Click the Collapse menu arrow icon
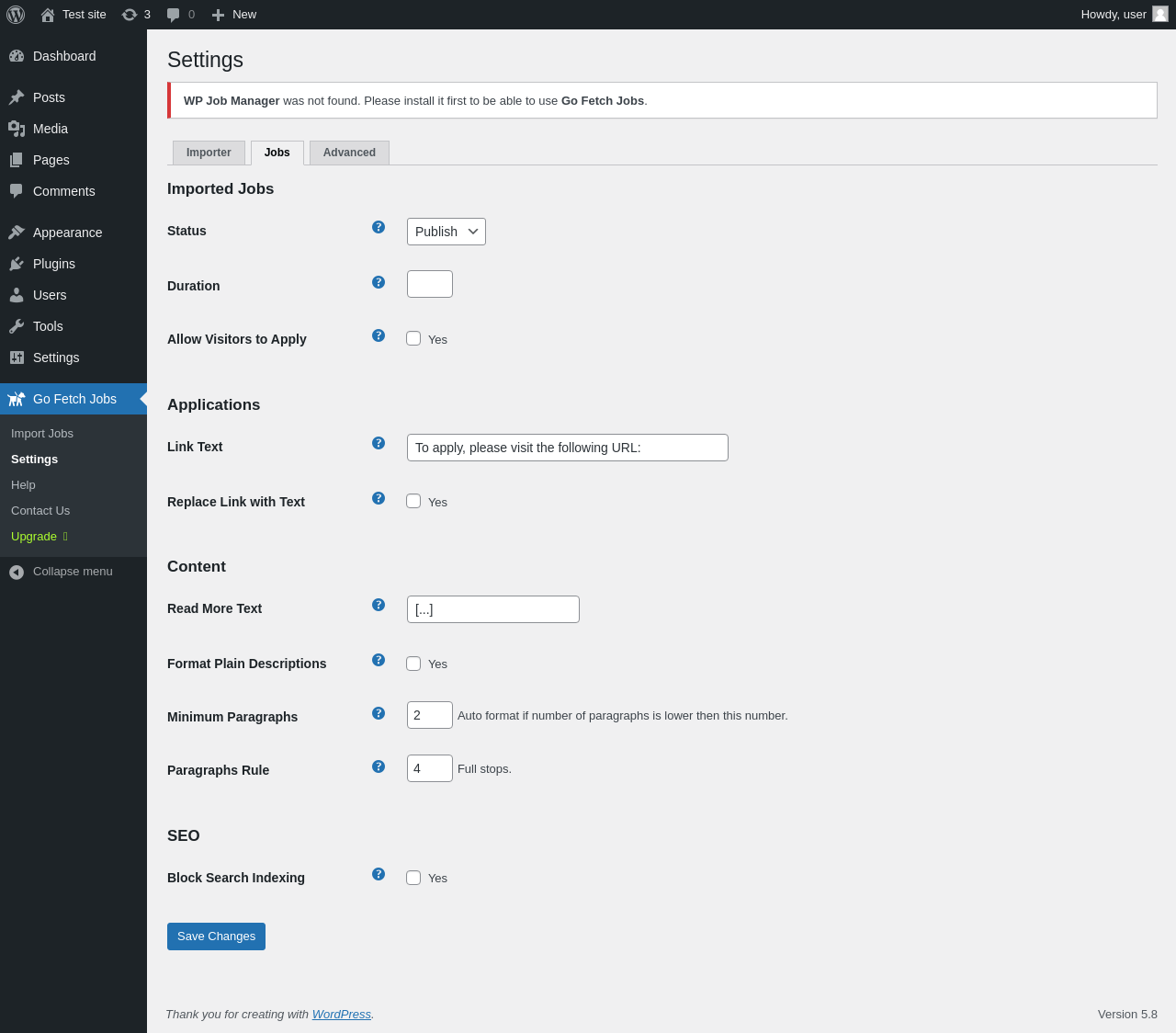The height and width of the screenshot is (1033, 1176). (17, 573)
